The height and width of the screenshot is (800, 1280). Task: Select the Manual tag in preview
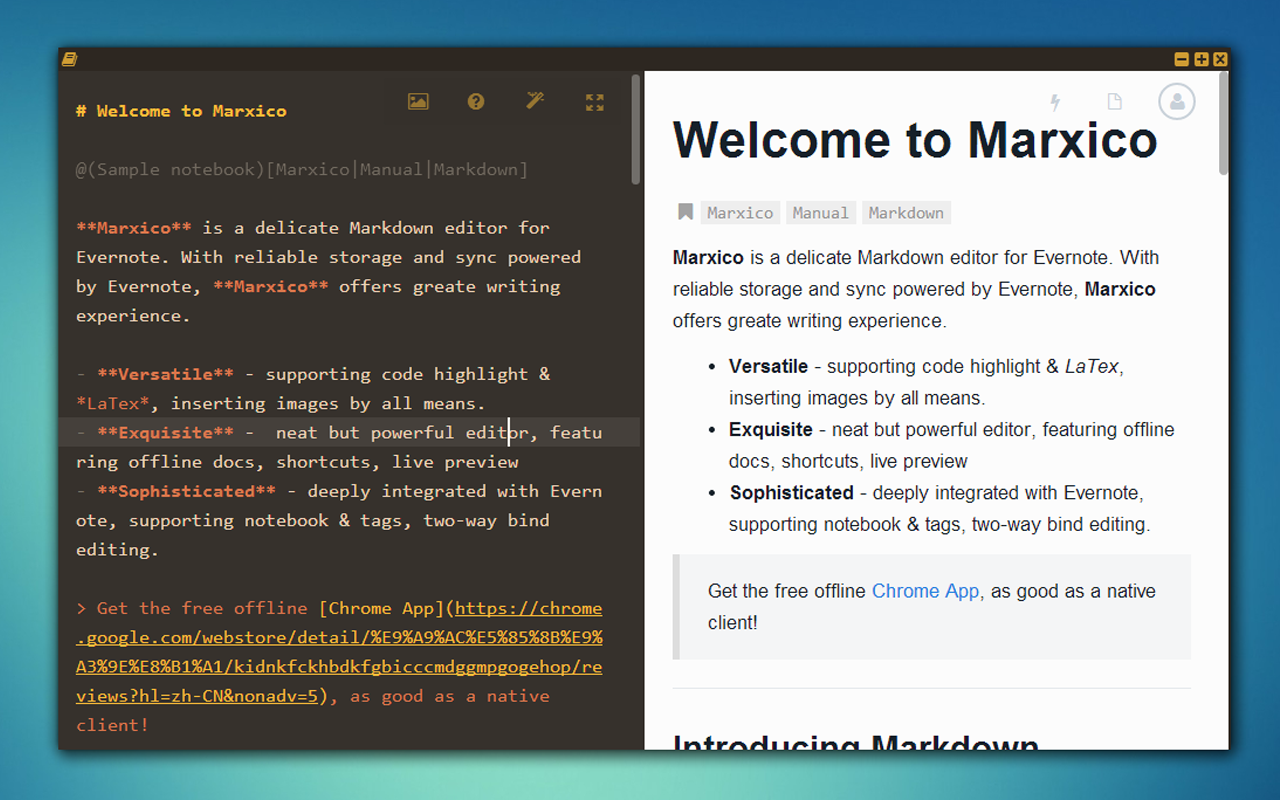(x=821, y=213)
